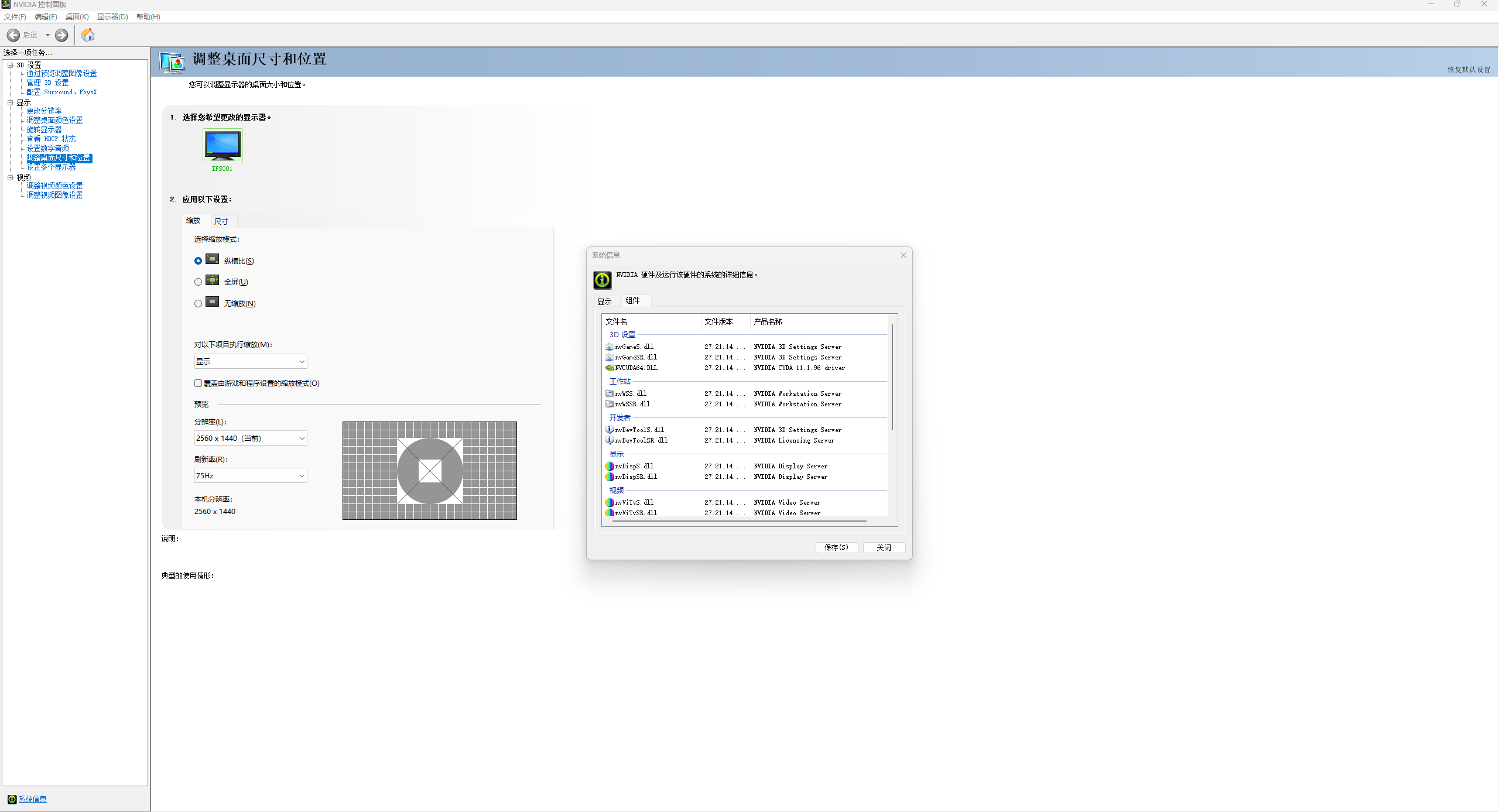Image resolution: width=1499 pixels, height=812 pixels.
Task: Click the green system information icon at bottom left
Action: coord(12,799)
